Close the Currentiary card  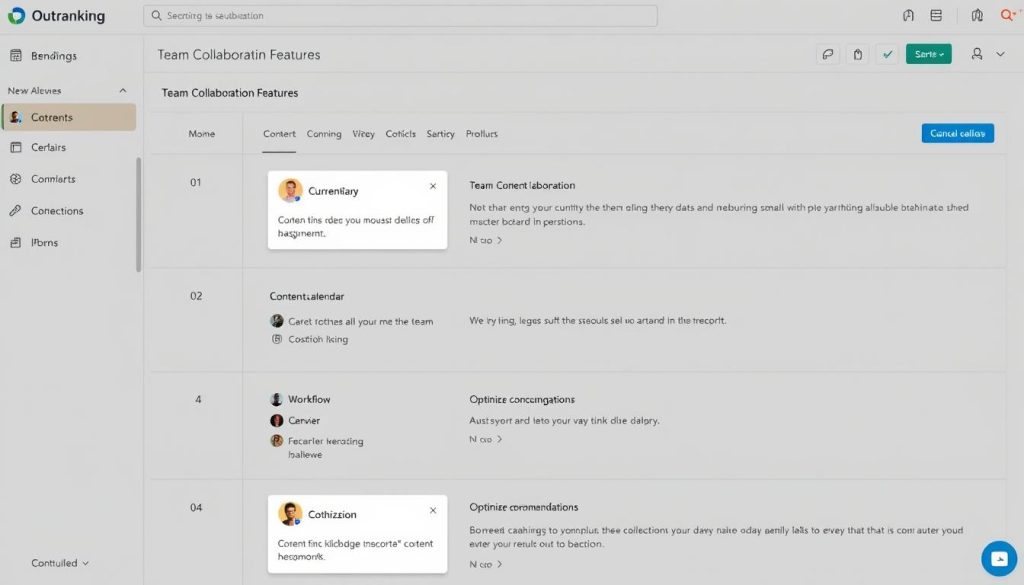(x=433, y=186)
